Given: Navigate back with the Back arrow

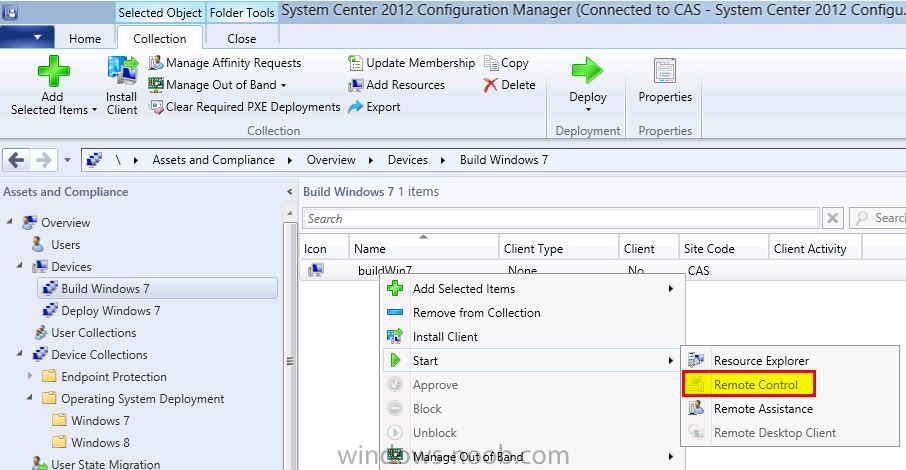Looking at the screenshot, I should coord(17,160).
